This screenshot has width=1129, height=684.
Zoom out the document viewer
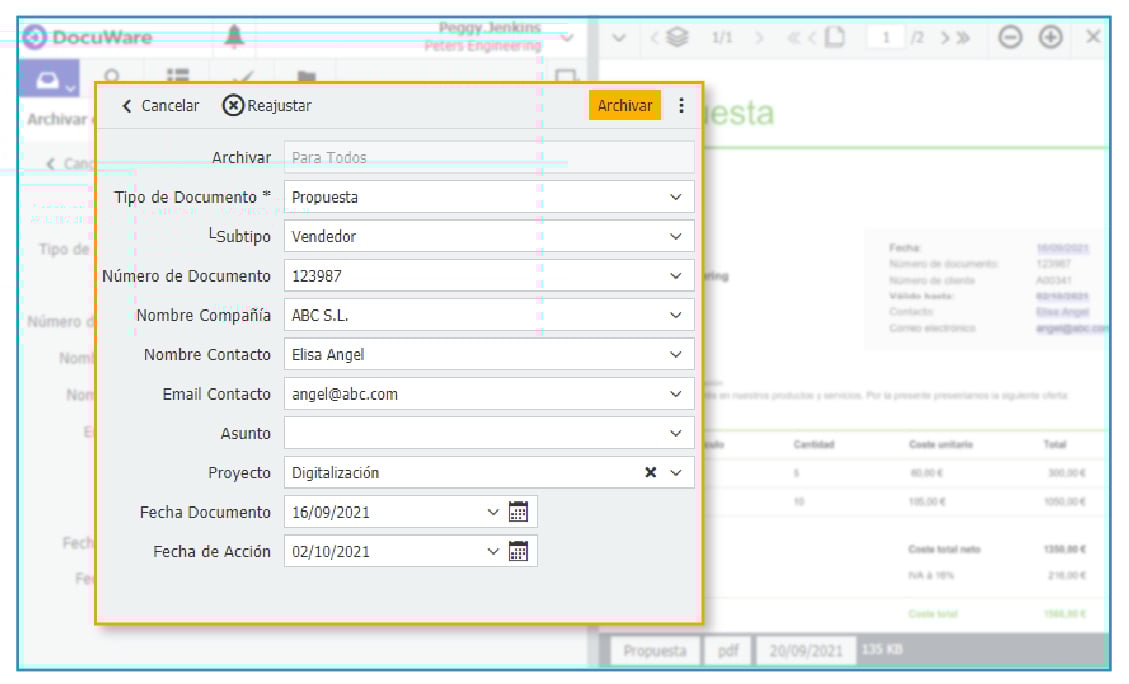pos(1011,37)
